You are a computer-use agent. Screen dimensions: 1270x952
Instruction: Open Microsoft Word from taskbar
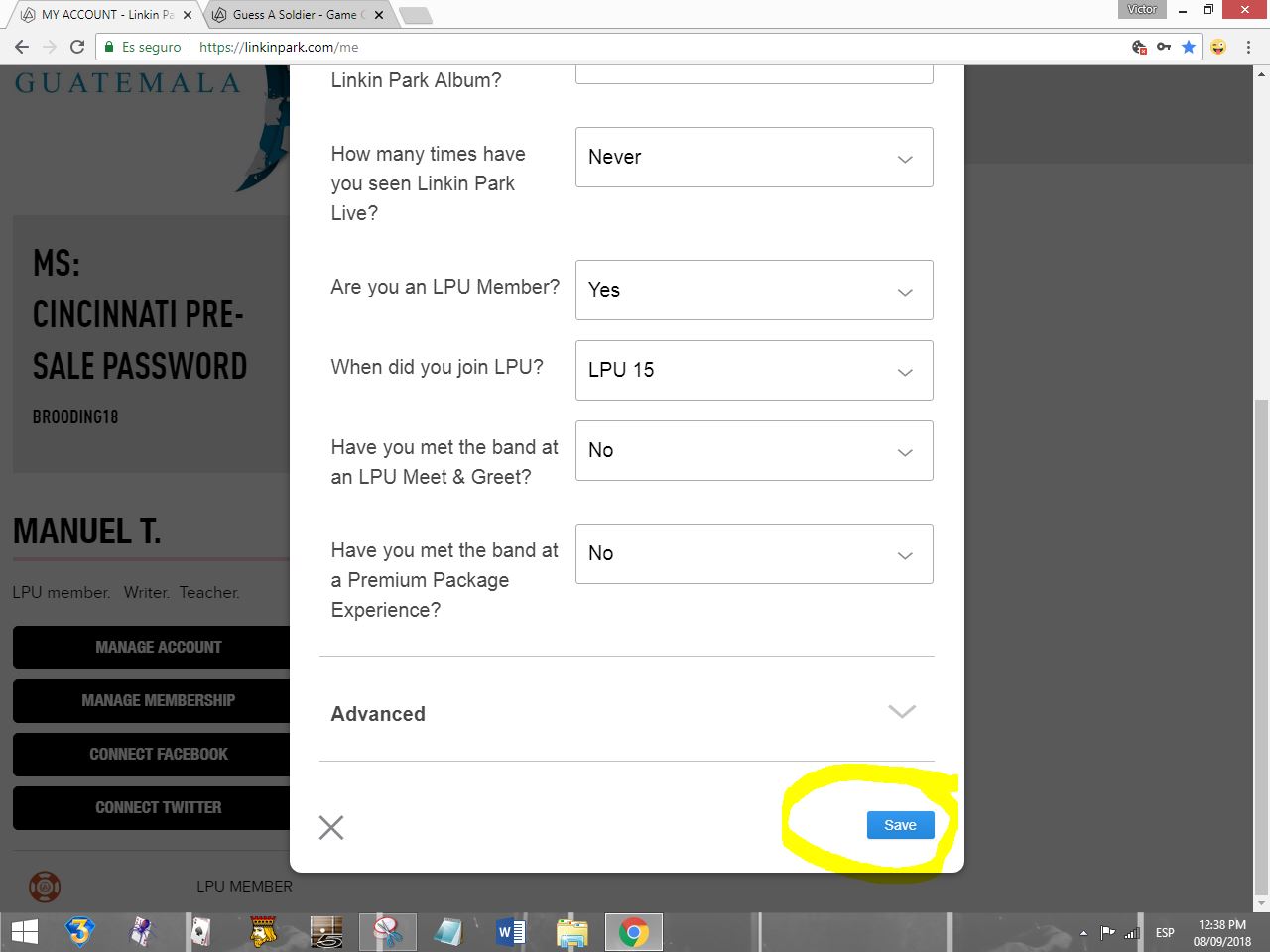tap(511, 932)
